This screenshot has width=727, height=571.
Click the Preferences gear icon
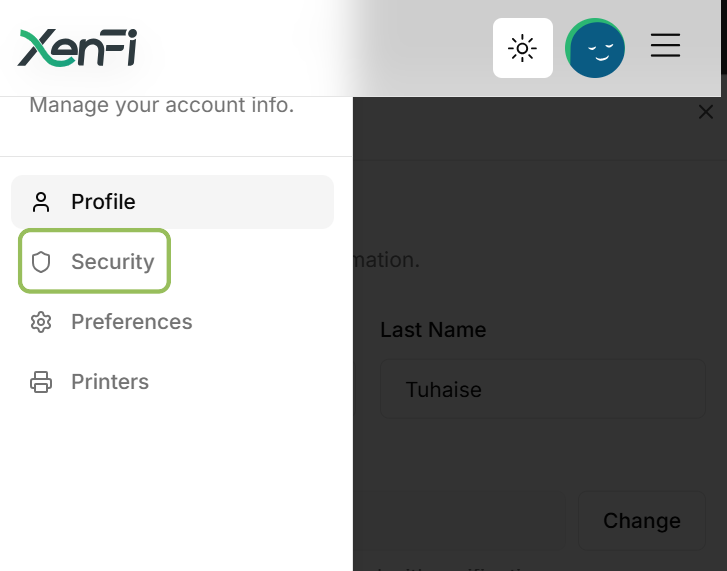pyautogui.click(x=41, y=322)
